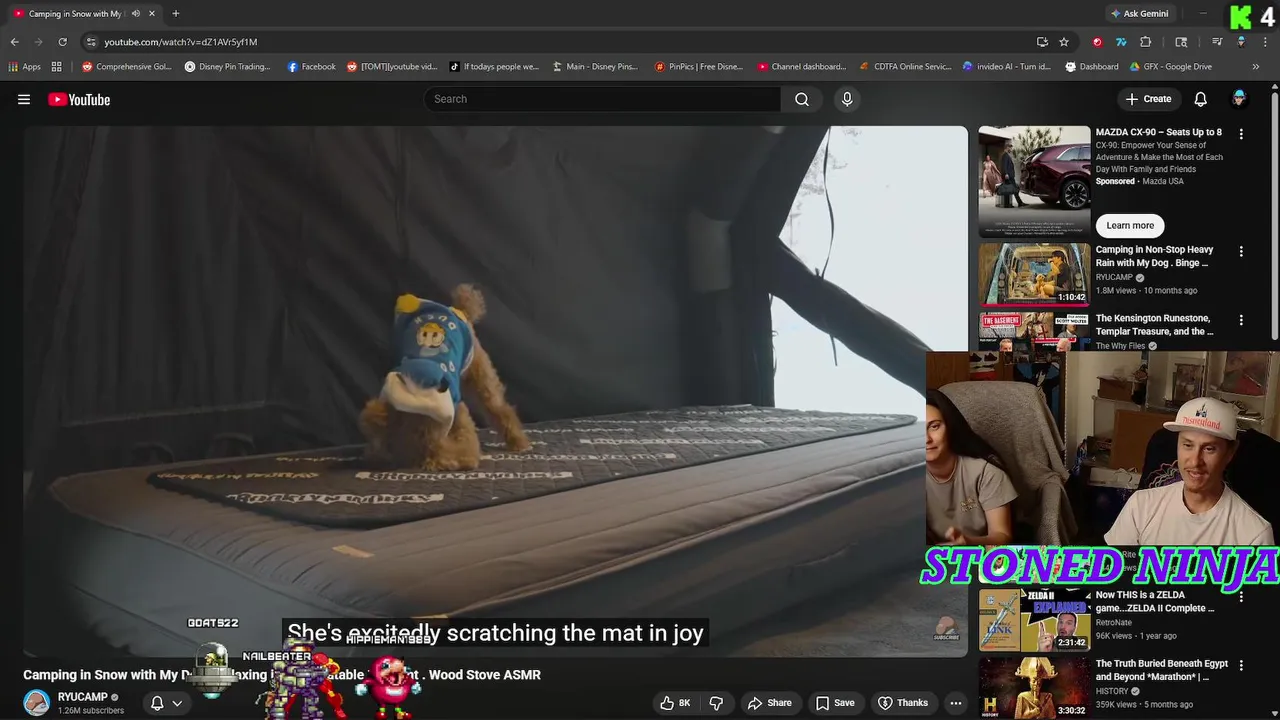
Task: Open the browser extensions puzzle icon
Action: [1146, 42]
